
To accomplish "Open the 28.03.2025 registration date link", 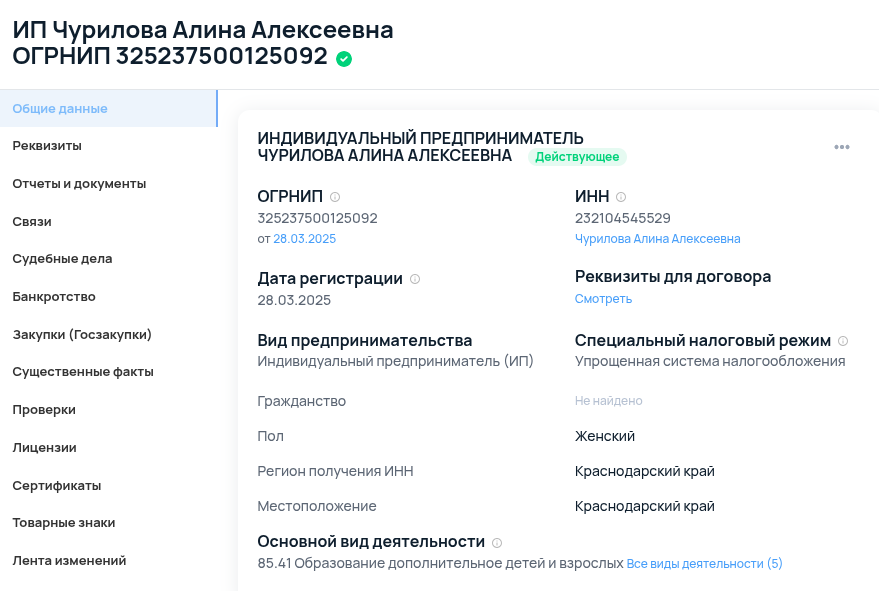I will tap(303, 239).
